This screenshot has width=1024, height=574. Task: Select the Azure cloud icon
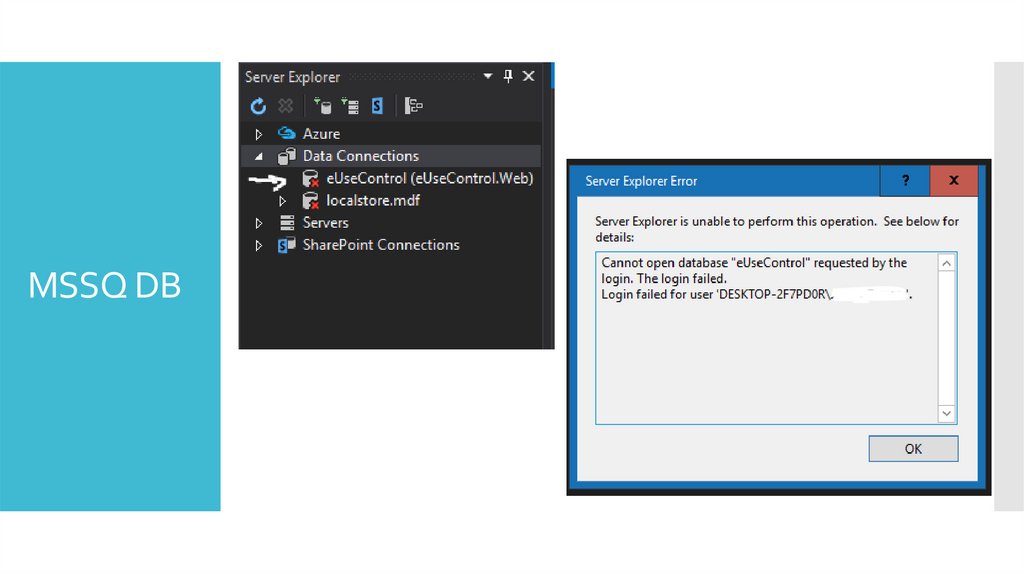point(287,133)
